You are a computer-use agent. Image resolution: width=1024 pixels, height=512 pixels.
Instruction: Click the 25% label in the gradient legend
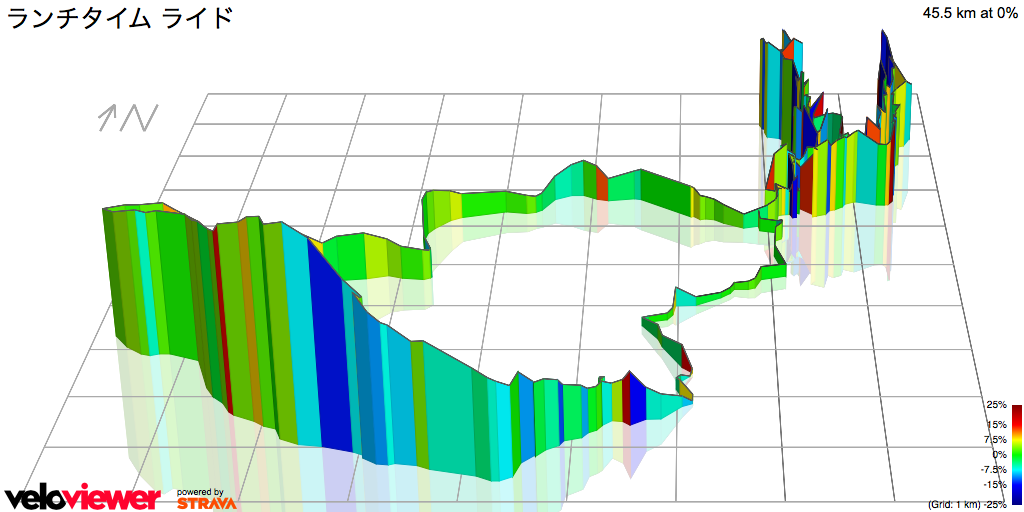click(996, 405)
